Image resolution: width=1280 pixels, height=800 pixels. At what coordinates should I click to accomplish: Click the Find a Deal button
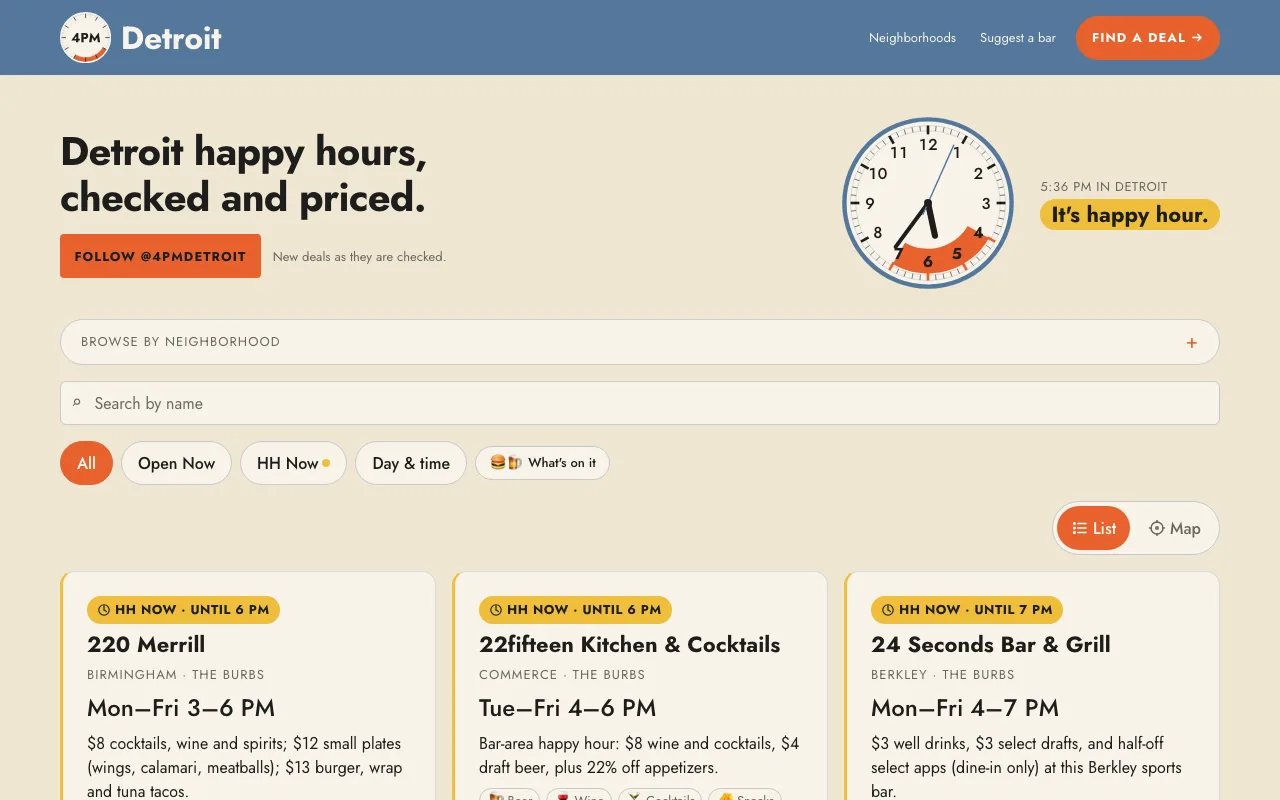click(1147, 38)
